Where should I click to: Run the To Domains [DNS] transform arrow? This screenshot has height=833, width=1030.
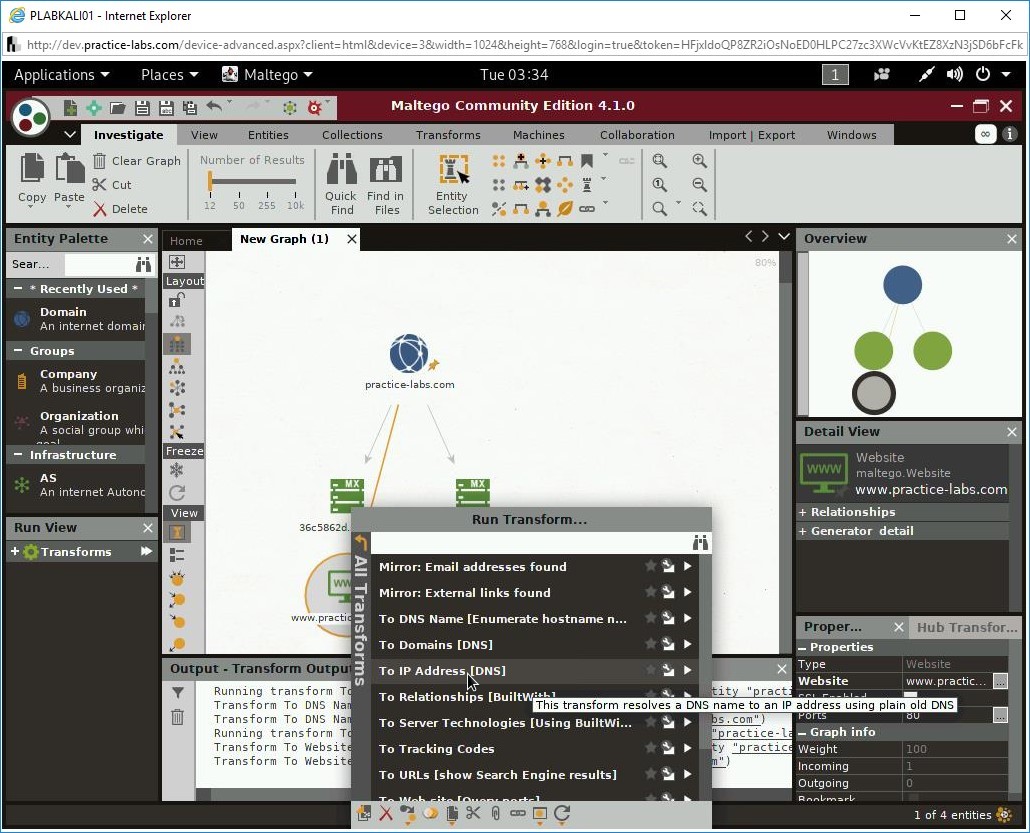(x=686, y=644)
